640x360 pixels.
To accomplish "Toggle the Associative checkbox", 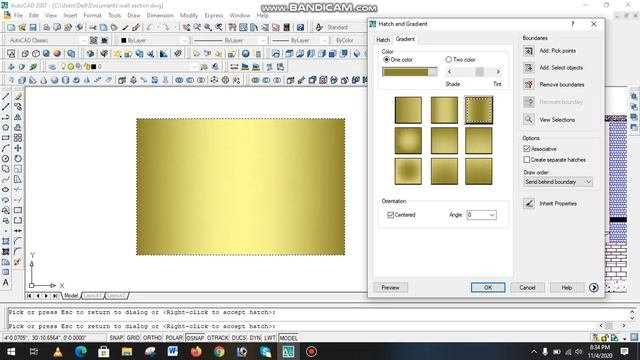I will pos(527,149).
